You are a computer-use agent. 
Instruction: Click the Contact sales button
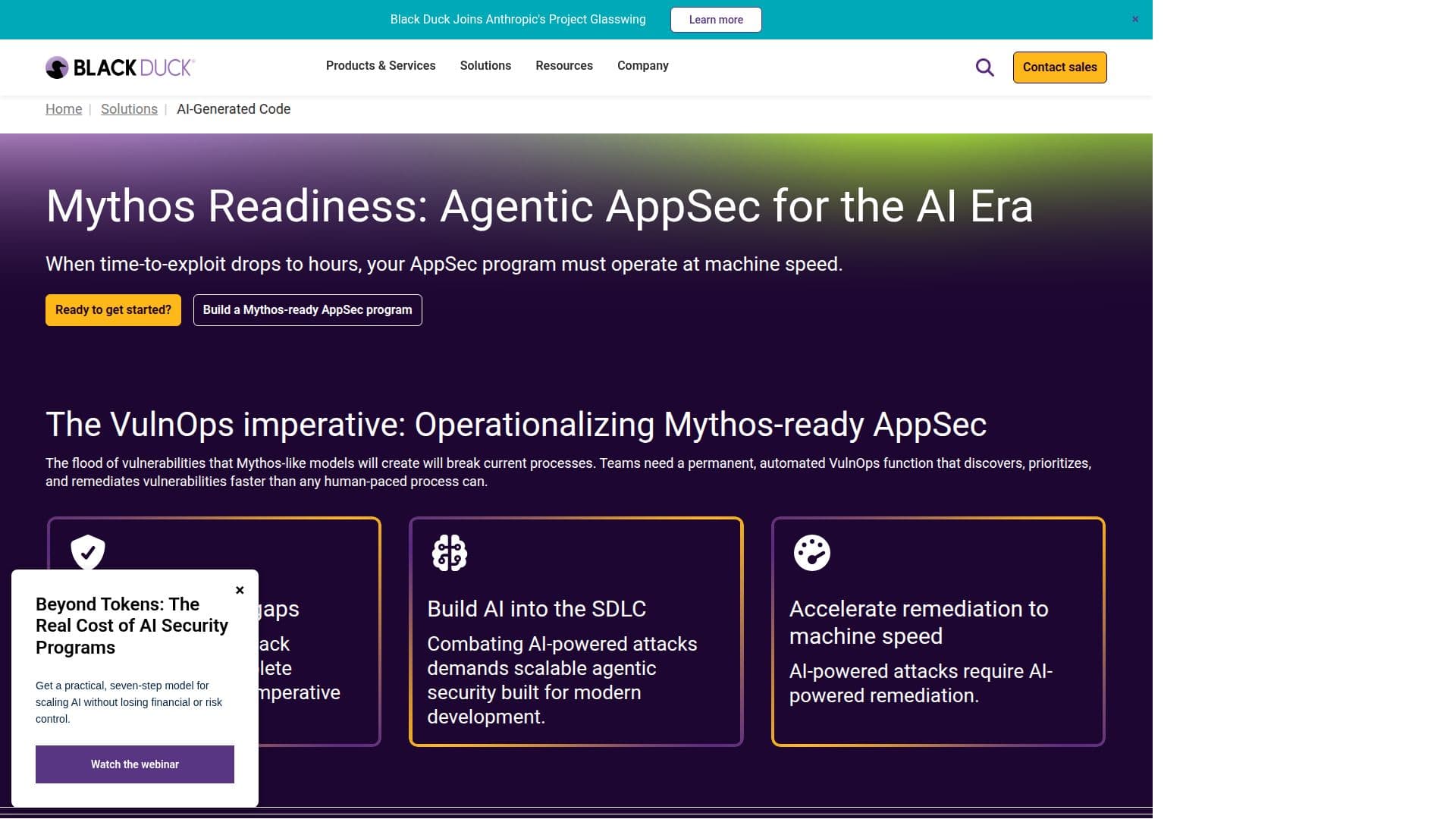(1059, 67)
